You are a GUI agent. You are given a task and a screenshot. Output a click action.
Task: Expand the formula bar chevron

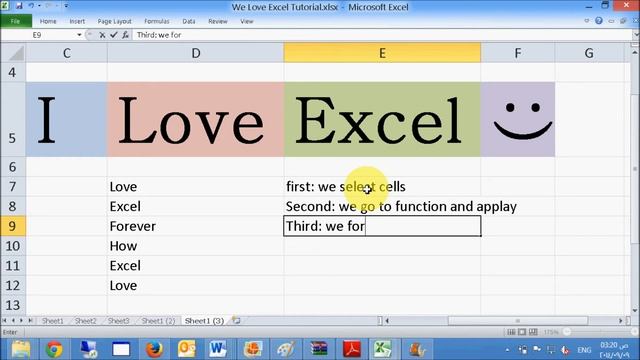[x=636, y=35]
